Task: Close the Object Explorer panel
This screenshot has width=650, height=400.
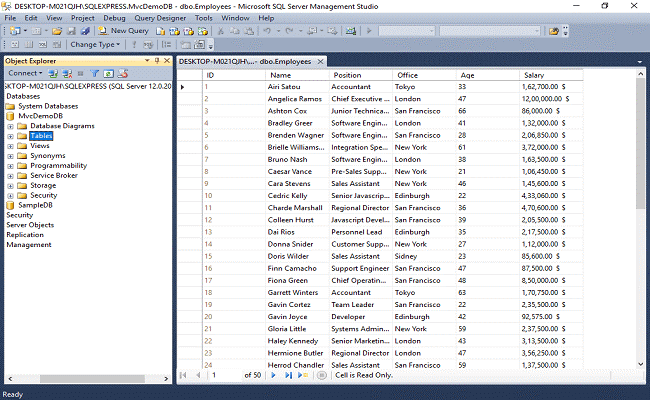Action: pos(167,61)
